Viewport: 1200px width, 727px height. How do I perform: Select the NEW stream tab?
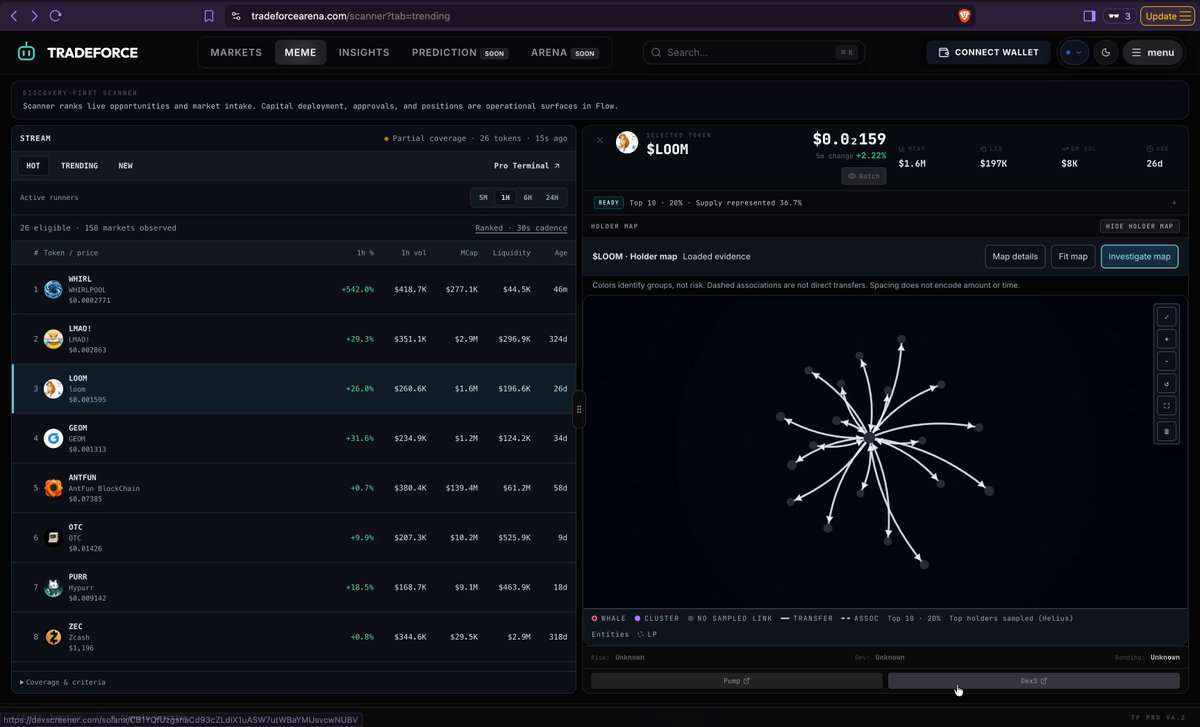click(125, 166)
